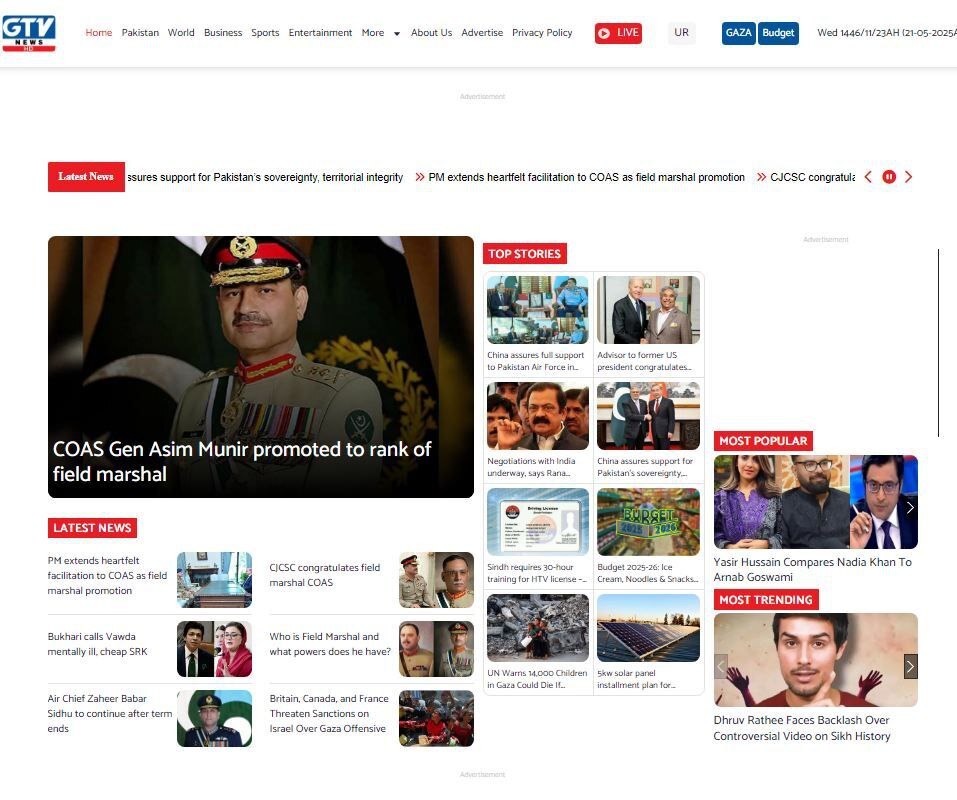
Task: Click the GTV News logo
Action: coord(28,33)
